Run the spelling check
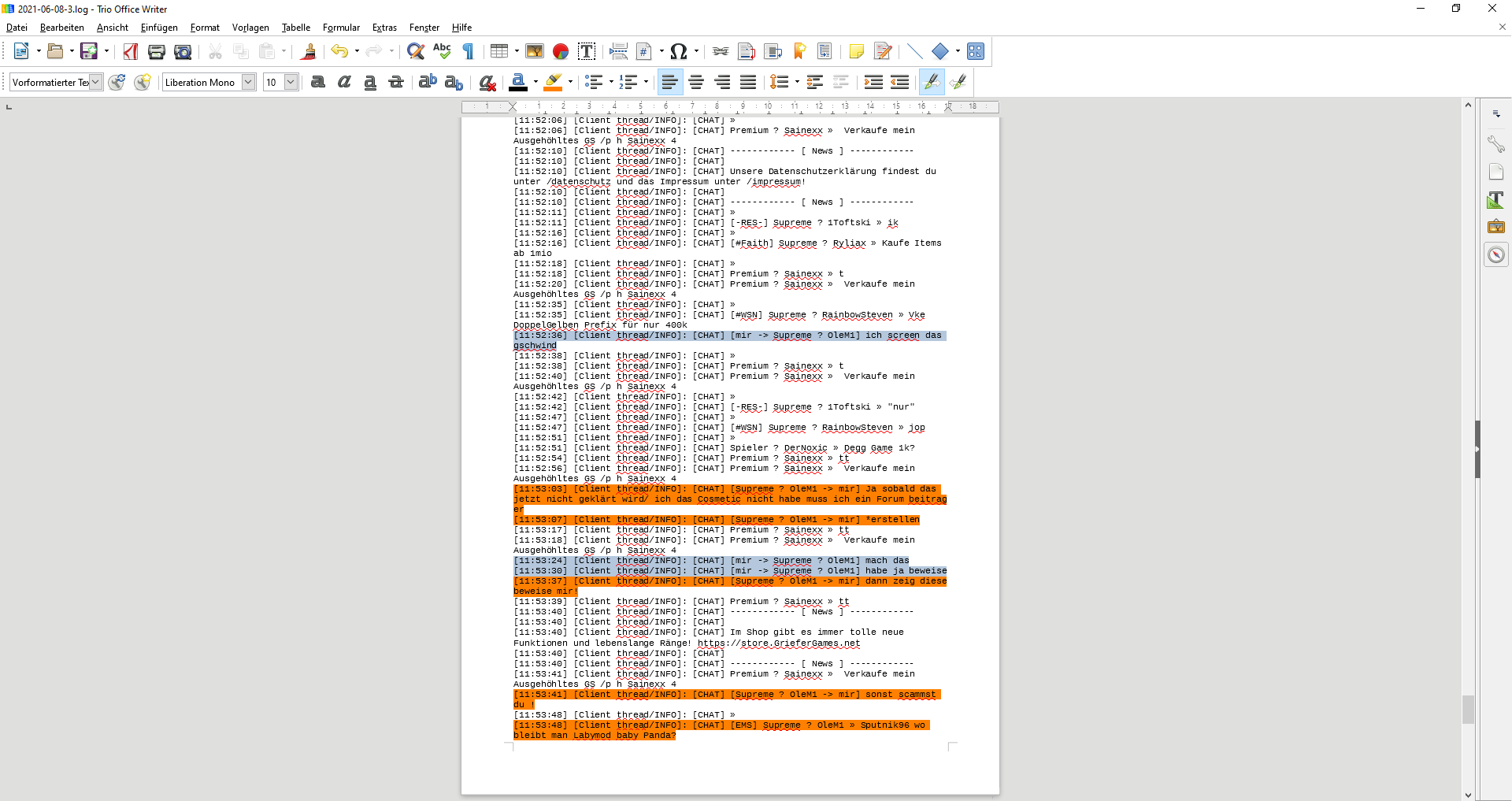 click(442, 51)
